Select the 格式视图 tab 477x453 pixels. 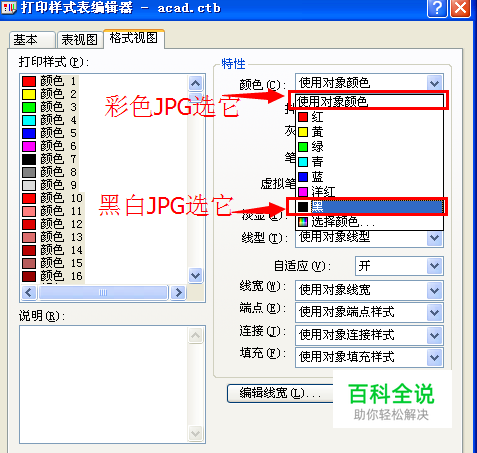[x=134, y=38]
